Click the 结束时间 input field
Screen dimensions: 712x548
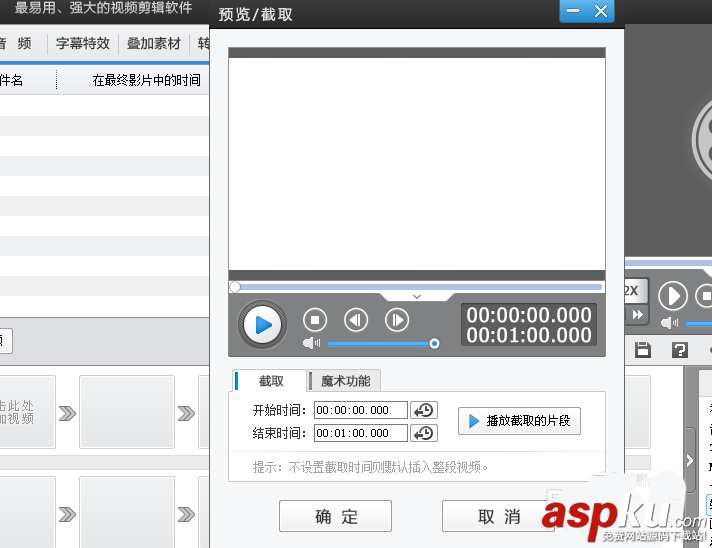tap(361, 433)
